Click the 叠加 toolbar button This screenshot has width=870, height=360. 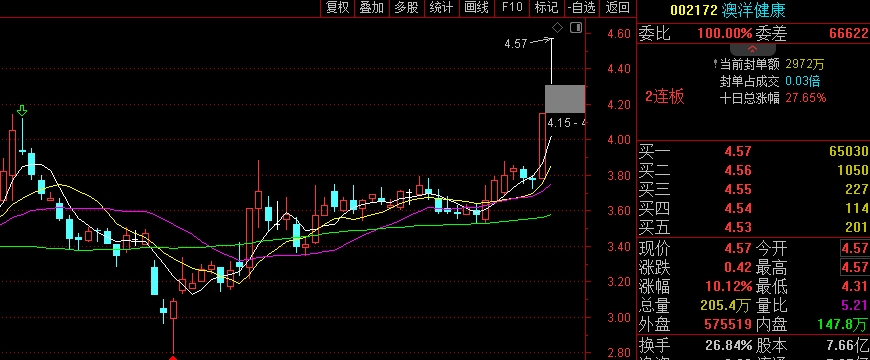pyautogui.click(x=372, y=7)
